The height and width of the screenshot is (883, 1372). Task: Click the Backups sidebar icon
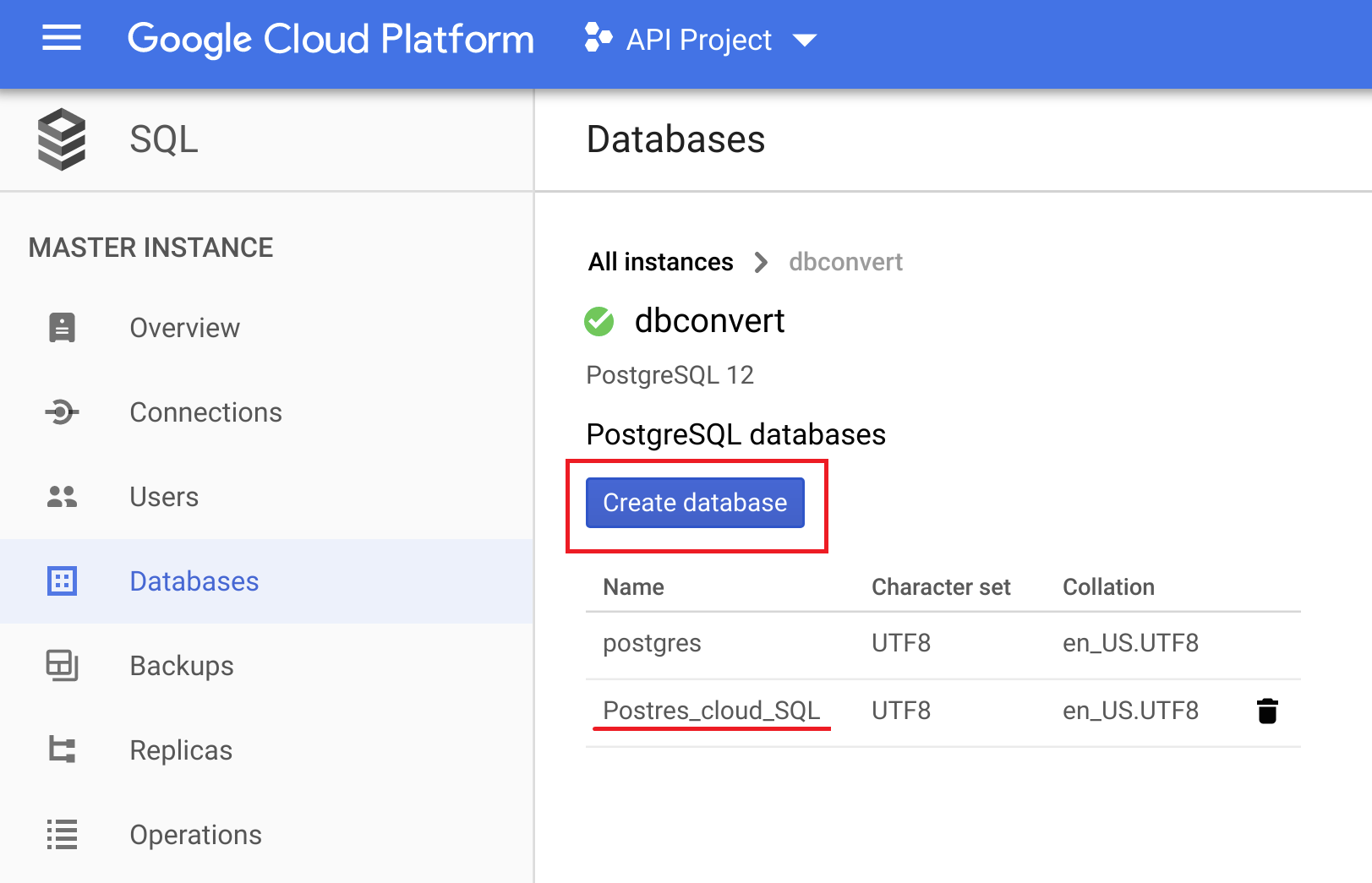click(62, 666)
